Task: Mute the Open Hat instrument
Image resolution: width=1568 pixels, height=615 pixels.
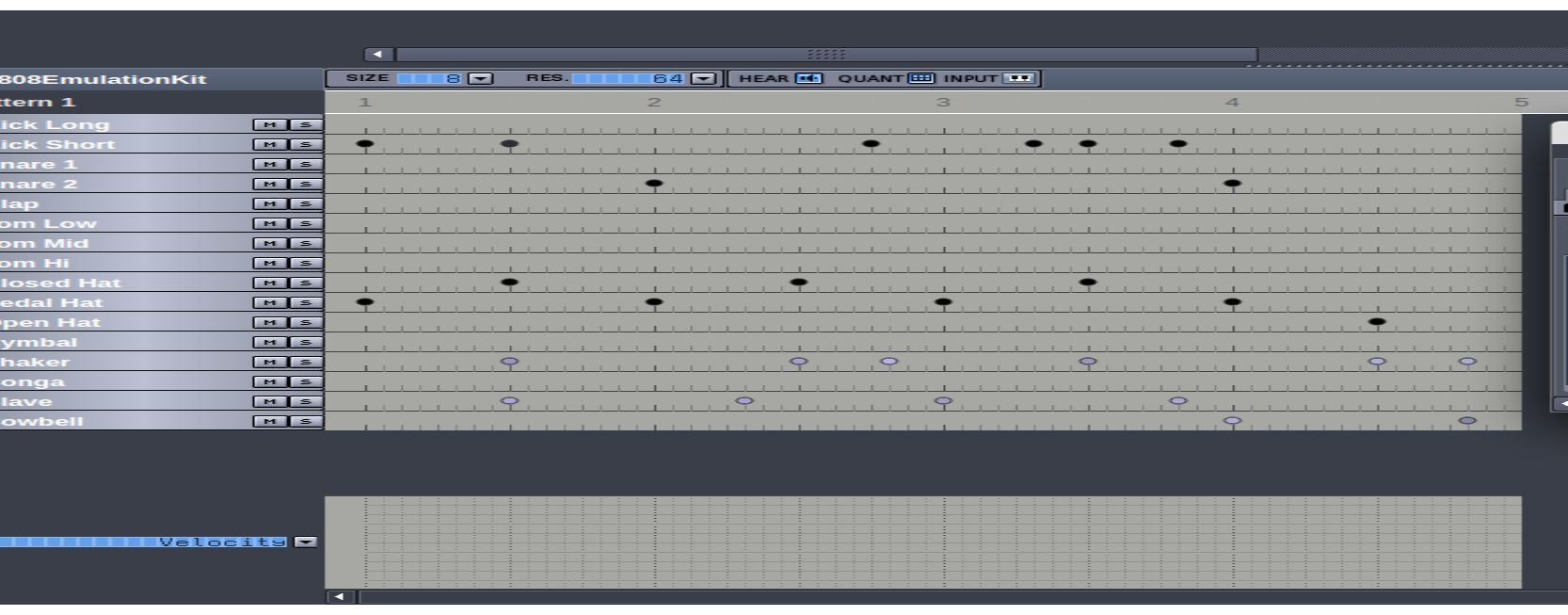Action: 270,322
